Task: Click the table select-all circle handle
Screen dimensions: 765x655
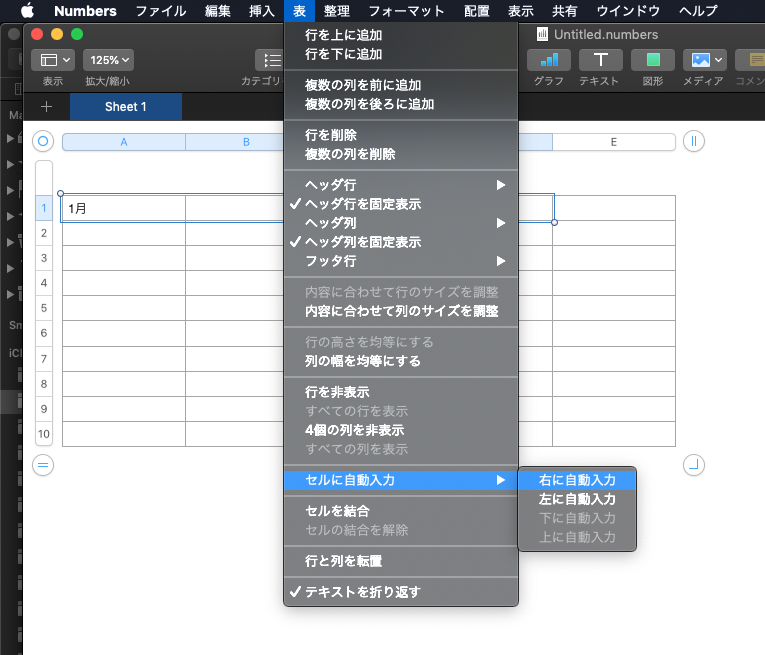Action: coord(43,141)
